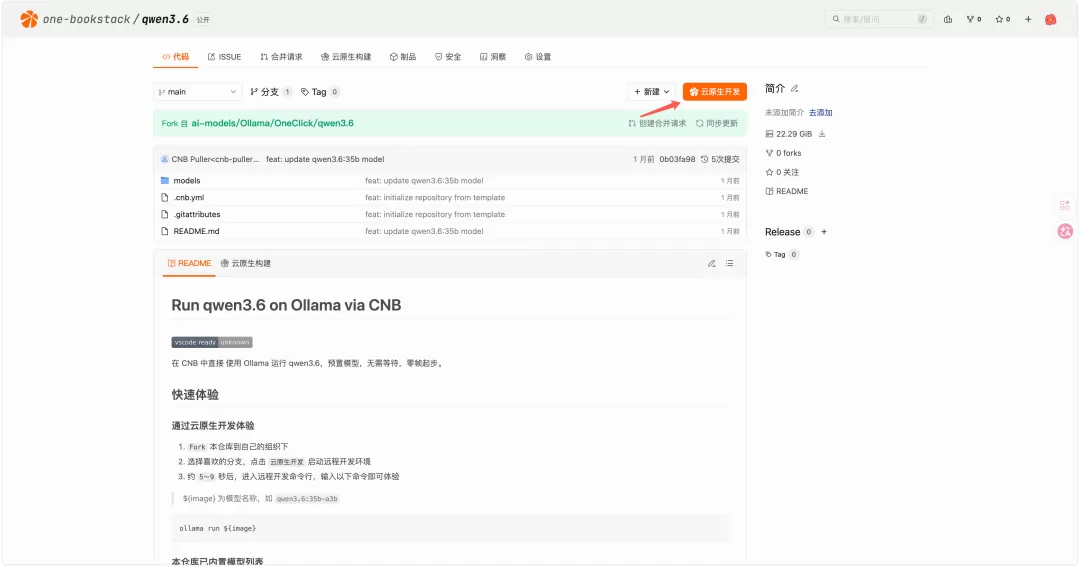Viewport: 1080px width, 567px height.
Task: Open the 洞察 tab
Action: tap(493, 56)
